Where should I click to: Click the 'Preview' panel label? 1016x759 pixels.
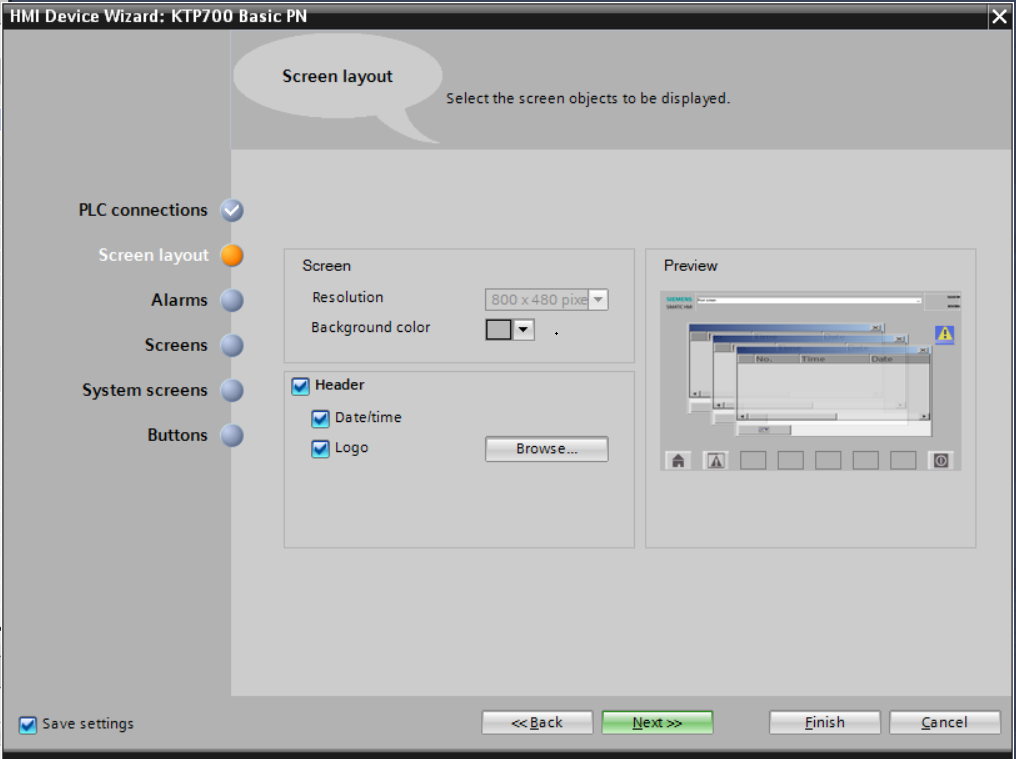tap(691, 266)
